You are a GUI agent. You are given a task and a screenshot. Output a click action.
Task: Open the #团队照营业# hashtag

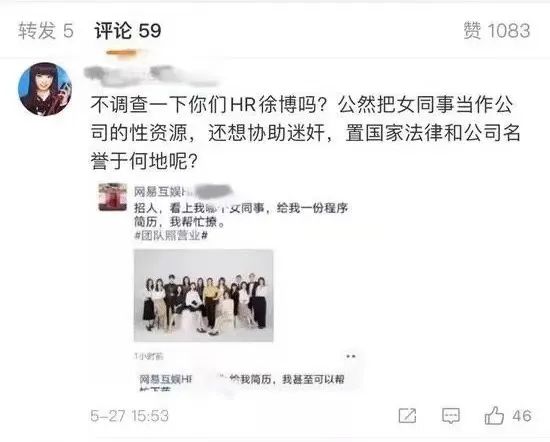point(171,235)
